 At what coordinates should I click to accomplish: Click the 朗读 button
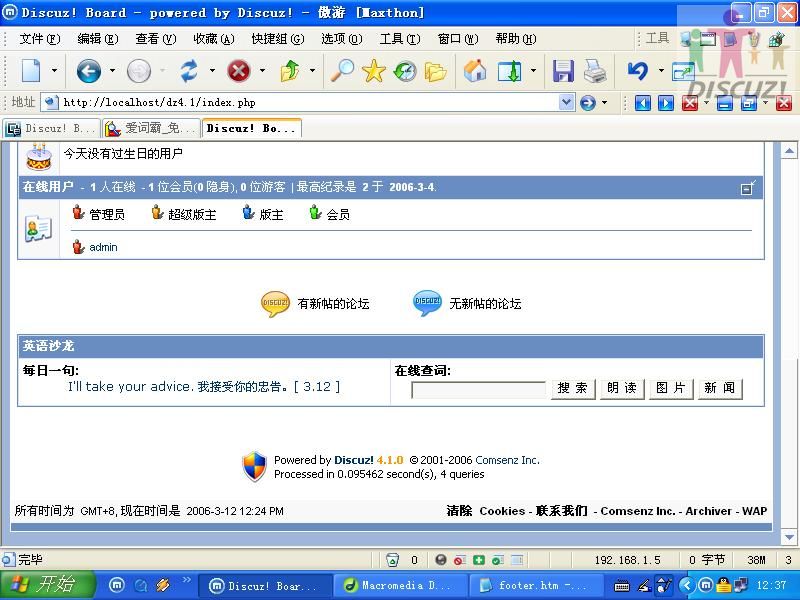coord(622,388)
